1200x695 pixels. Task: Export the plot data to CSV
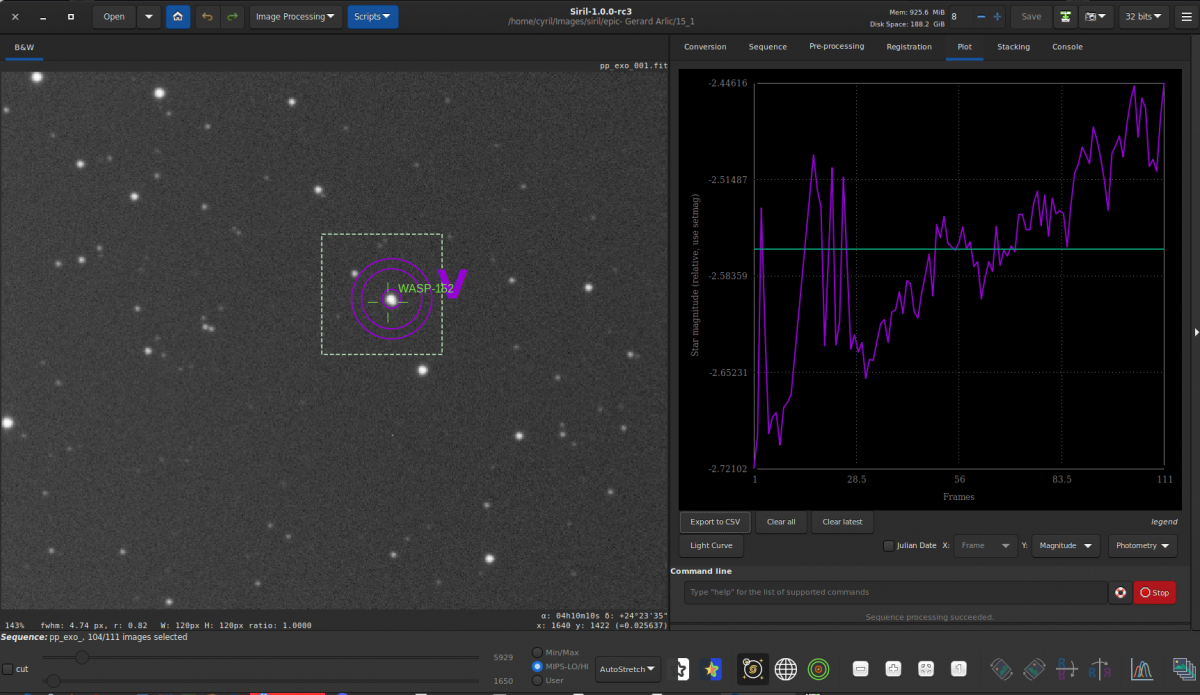pos(714,521)
